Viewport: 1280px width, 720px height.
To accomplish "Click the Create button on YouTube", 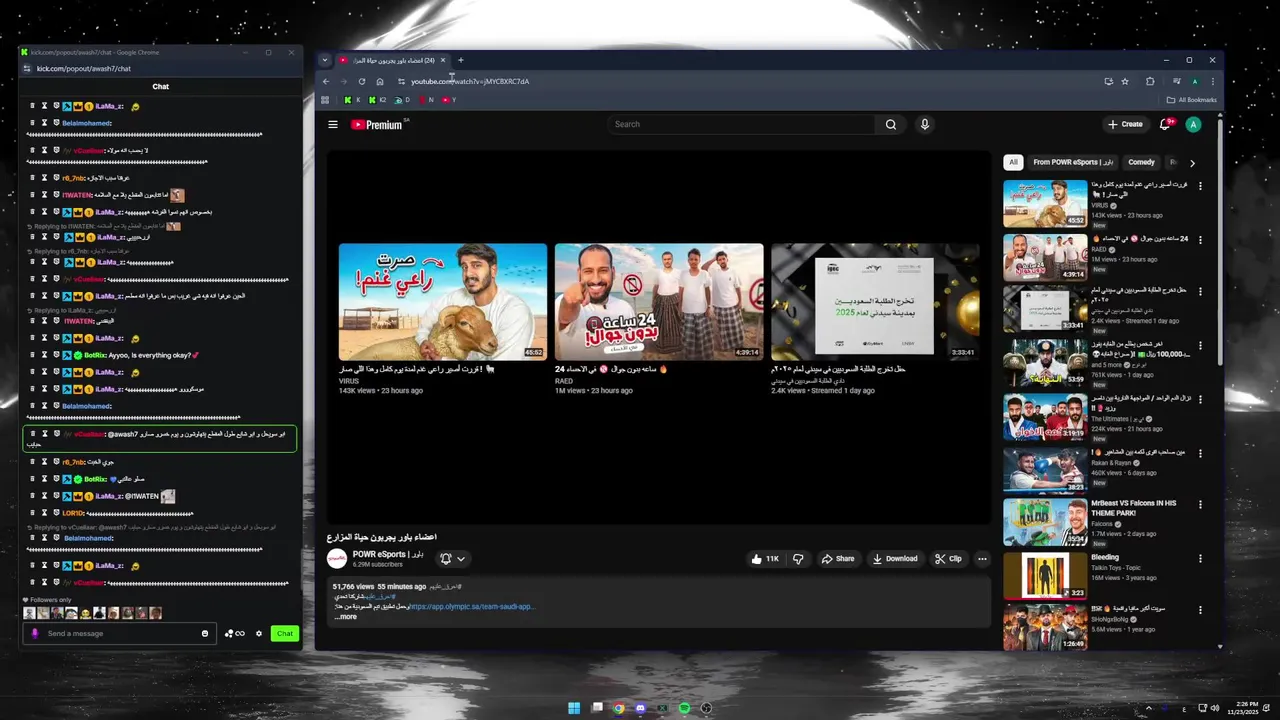I will click(x=1125, y=125).
